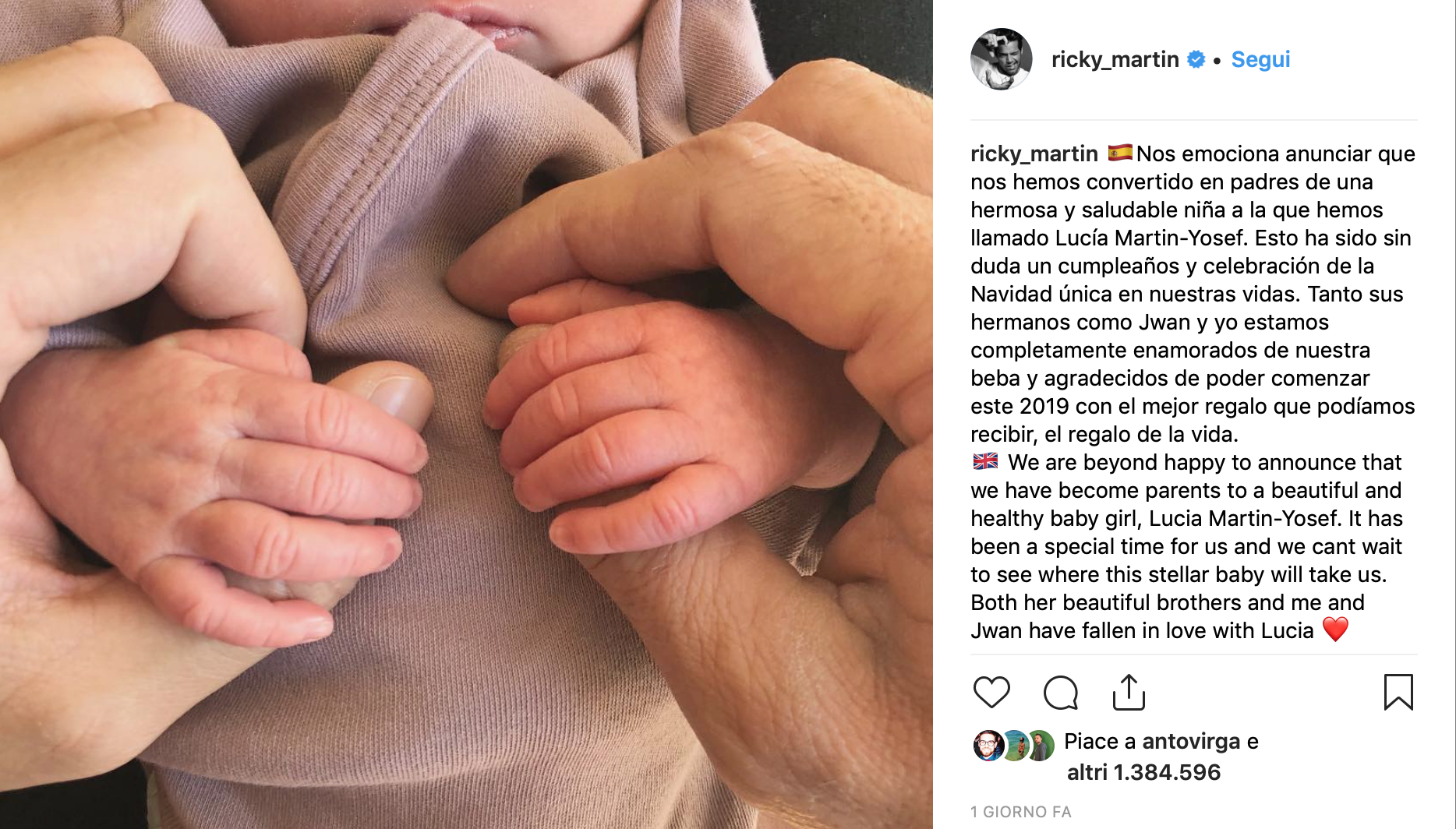The height and width of the screenshot is (829, 1456).
Task: Open the ricky_martin username in header
Action: point(1115,59)
